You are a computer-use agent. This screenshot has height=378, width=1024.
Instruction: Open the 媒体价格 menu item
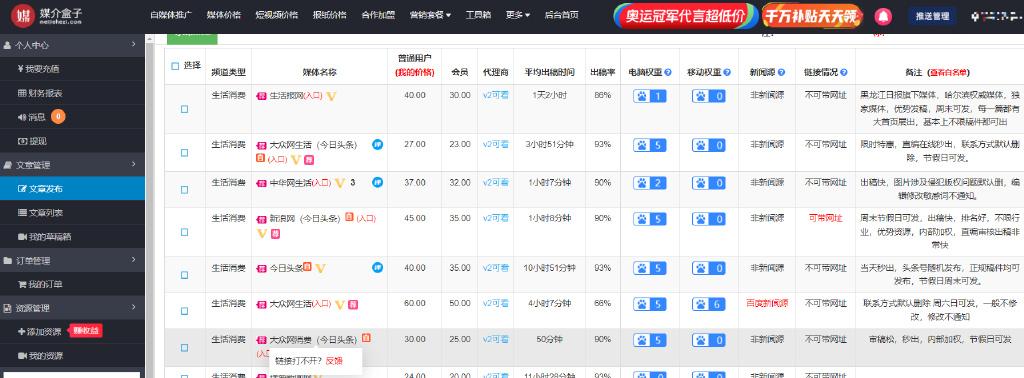(x=223, y=15)
